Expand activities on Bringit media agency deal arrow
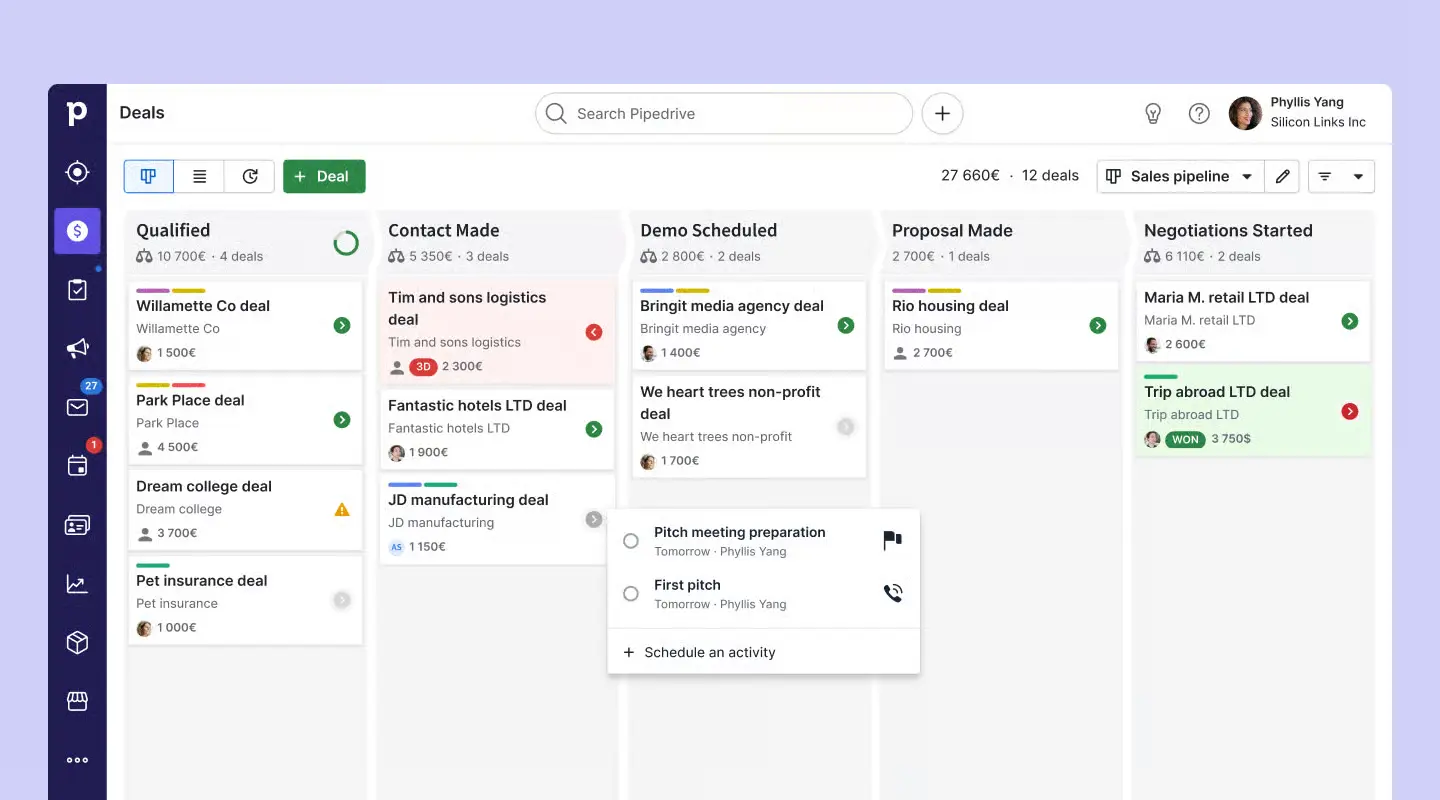The image size is (1440, 800). [846, 325]
